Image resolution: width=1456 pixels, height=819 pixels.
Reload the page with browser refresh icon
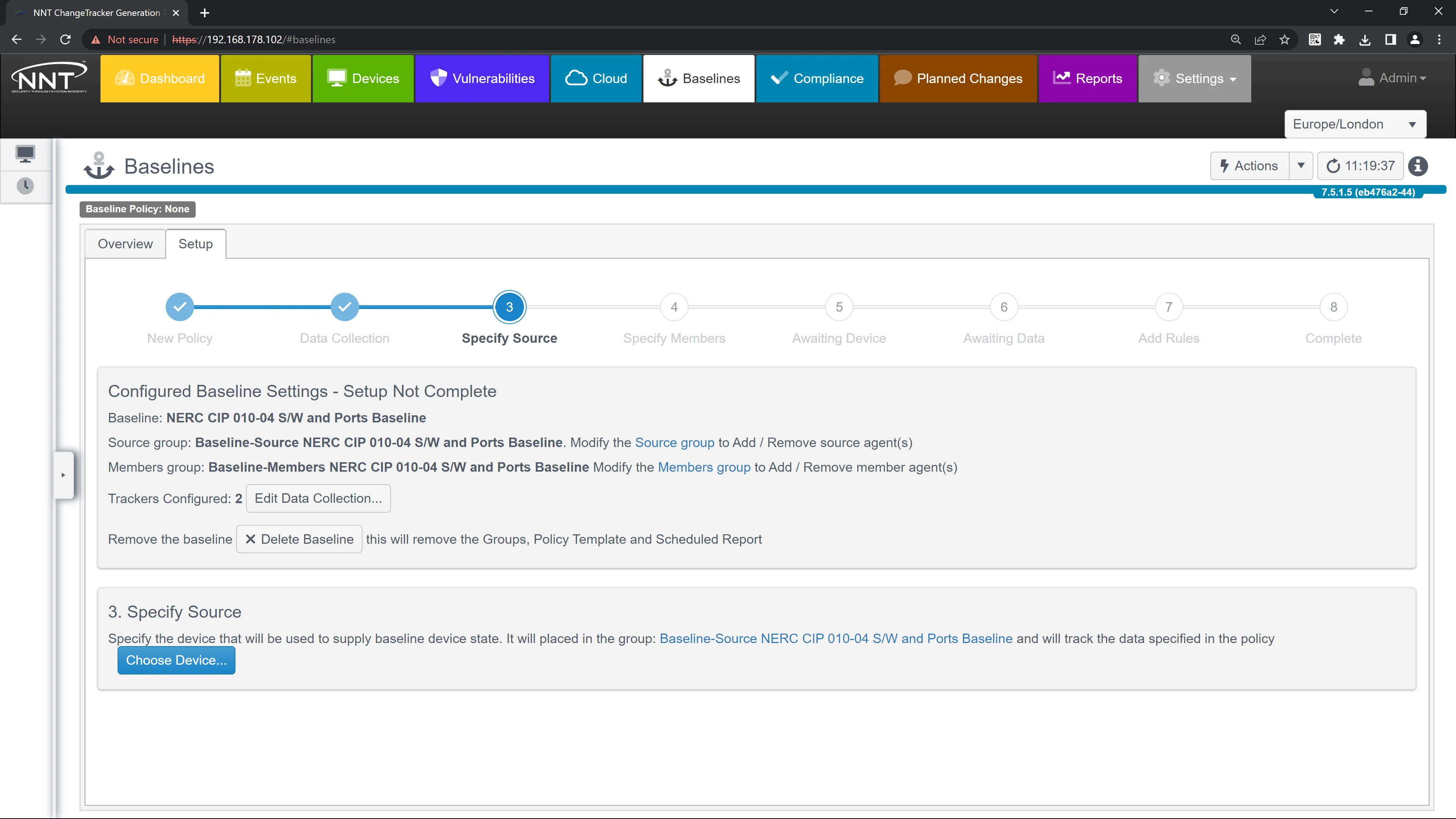(x=66, y=39)
